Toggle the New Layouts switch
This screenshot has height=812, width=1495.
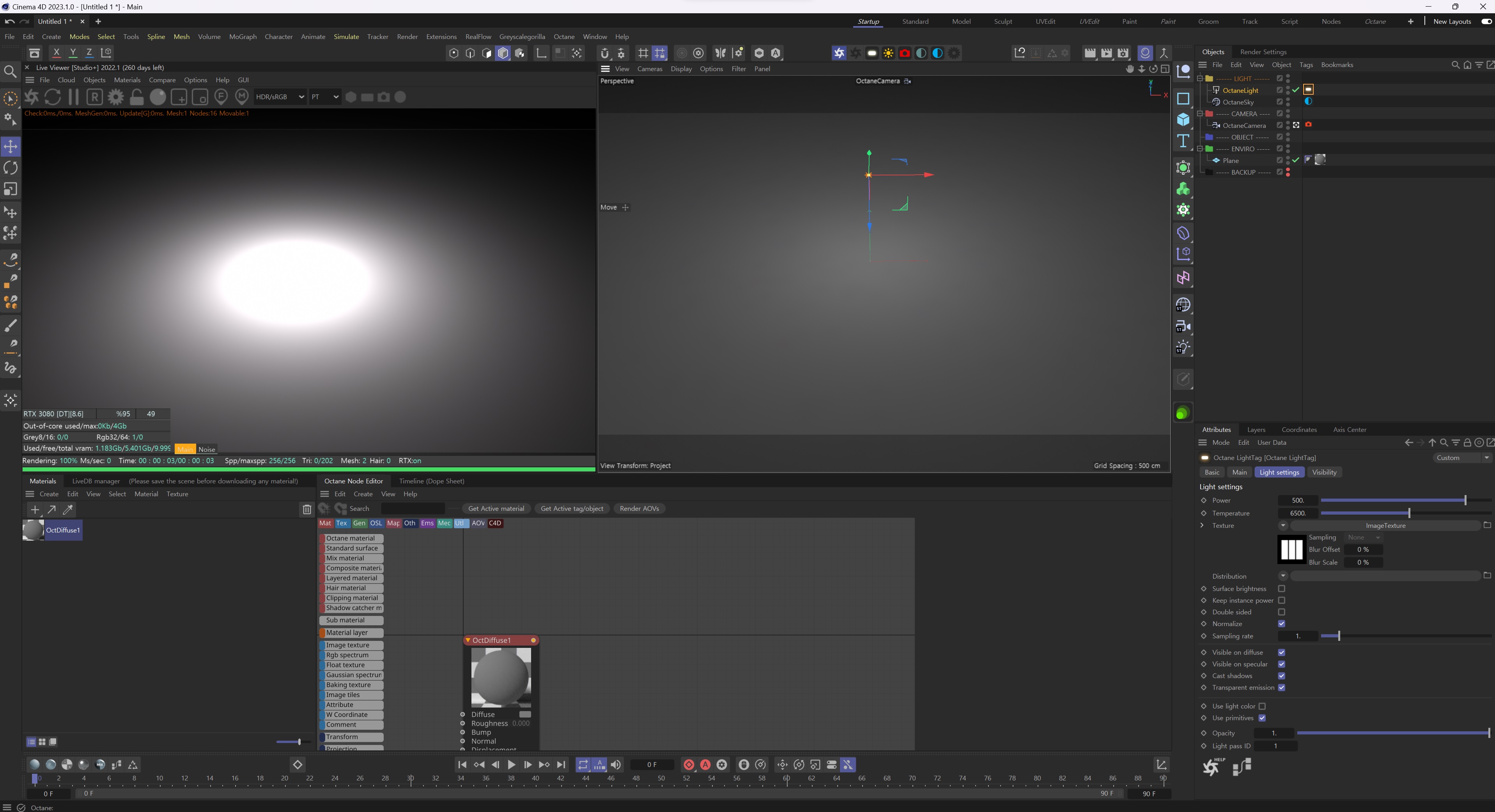coord(1486,21)
